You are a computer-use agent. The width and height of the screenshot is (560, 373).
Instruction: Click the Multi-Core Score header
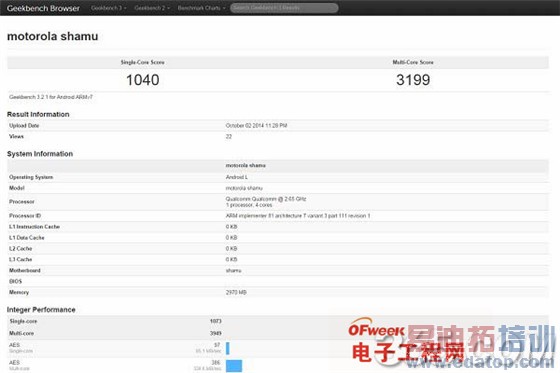[x=413, y=62]
